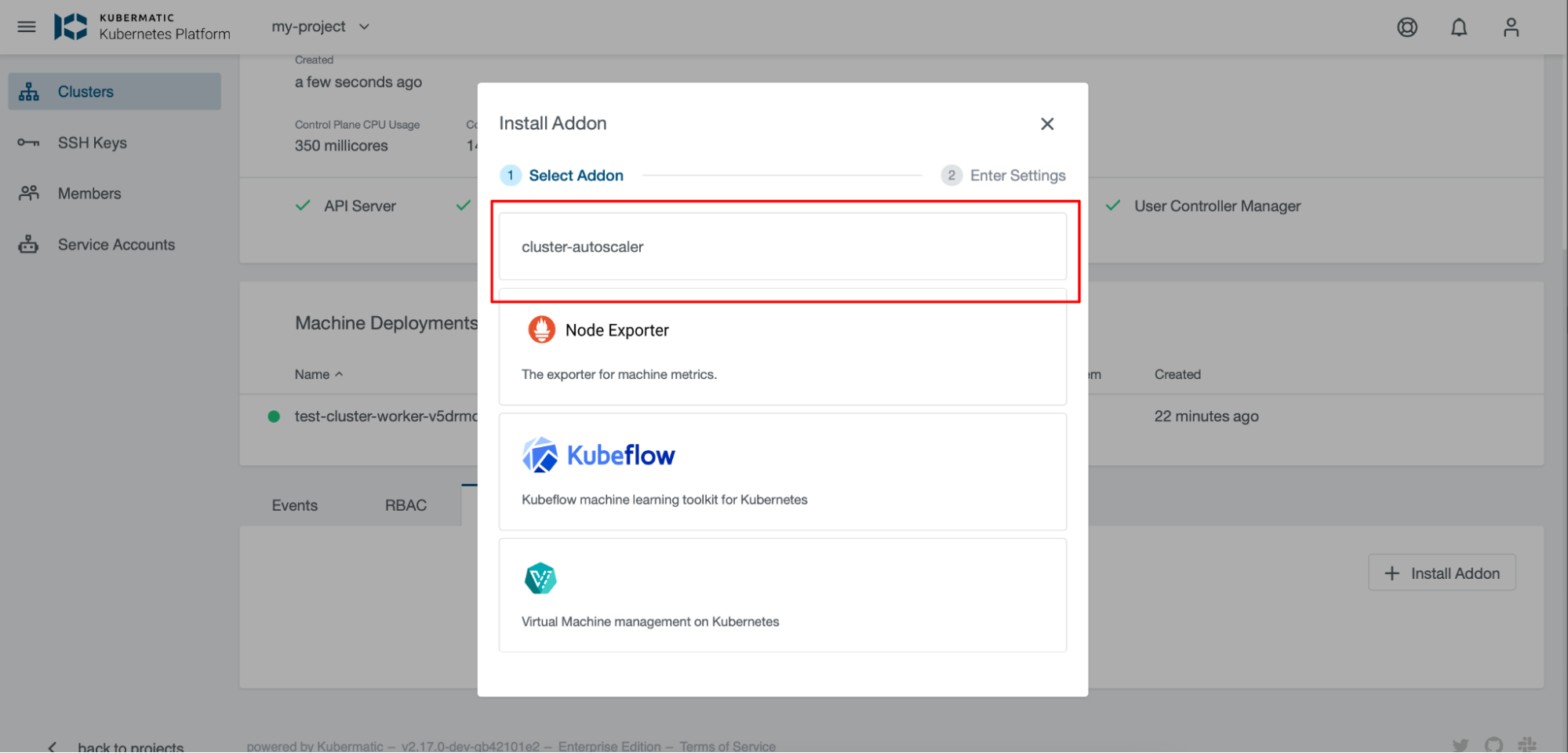Viewport: 1568px width, 753px height.
Task: Open SSH Keys in sidebar
Action: (x=92, y=143)
